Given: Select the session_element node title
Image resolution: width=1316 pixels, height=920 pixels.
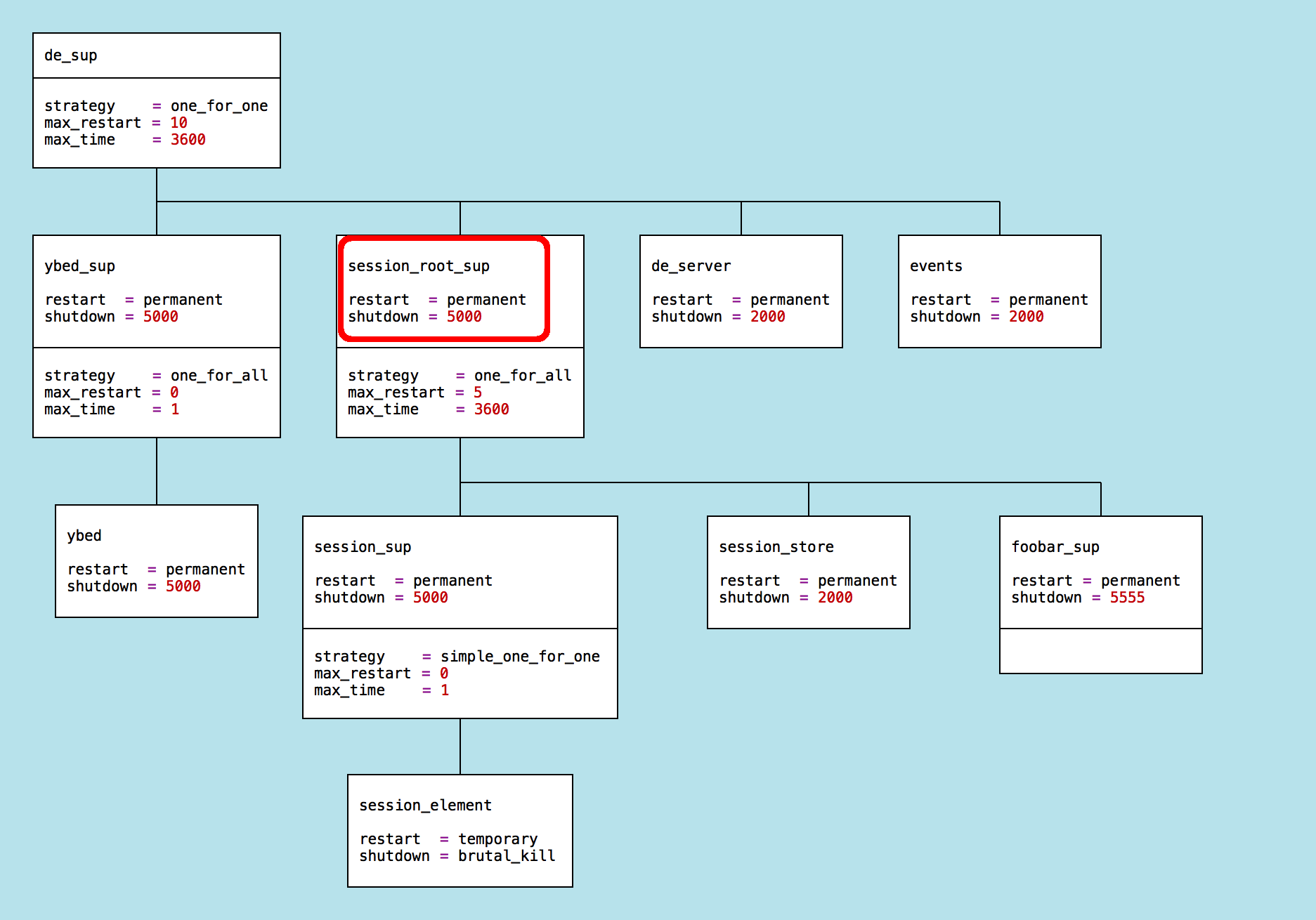Looking at the screenshot, I should coord(426,806).
